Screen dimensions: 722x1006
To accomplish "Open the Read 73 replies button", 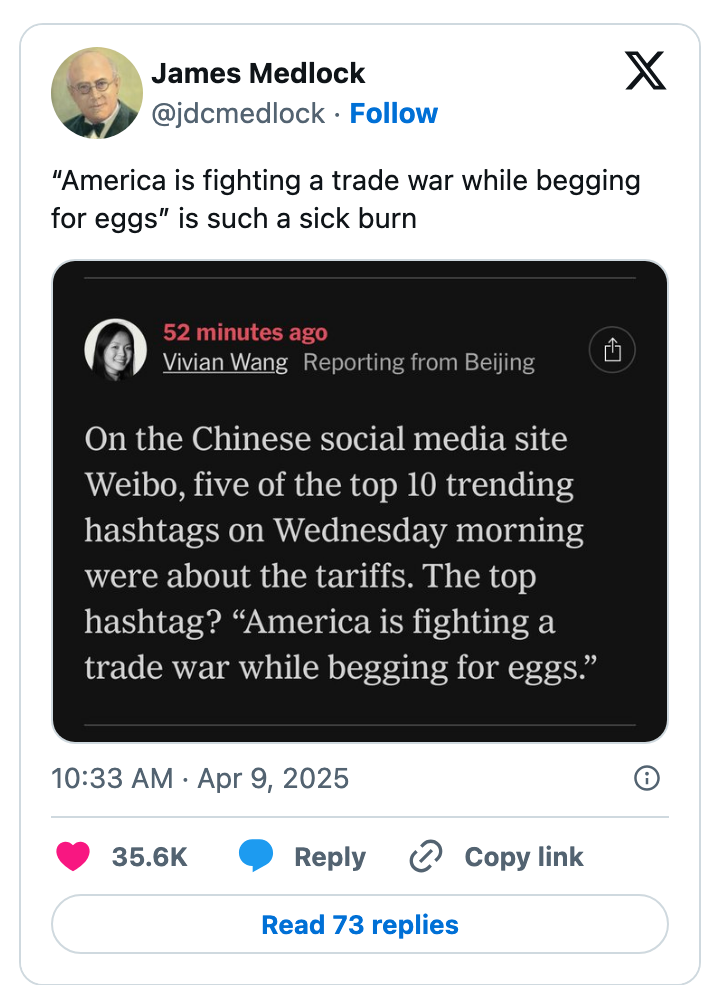I will pyautogui.click(x=360, y=924).
